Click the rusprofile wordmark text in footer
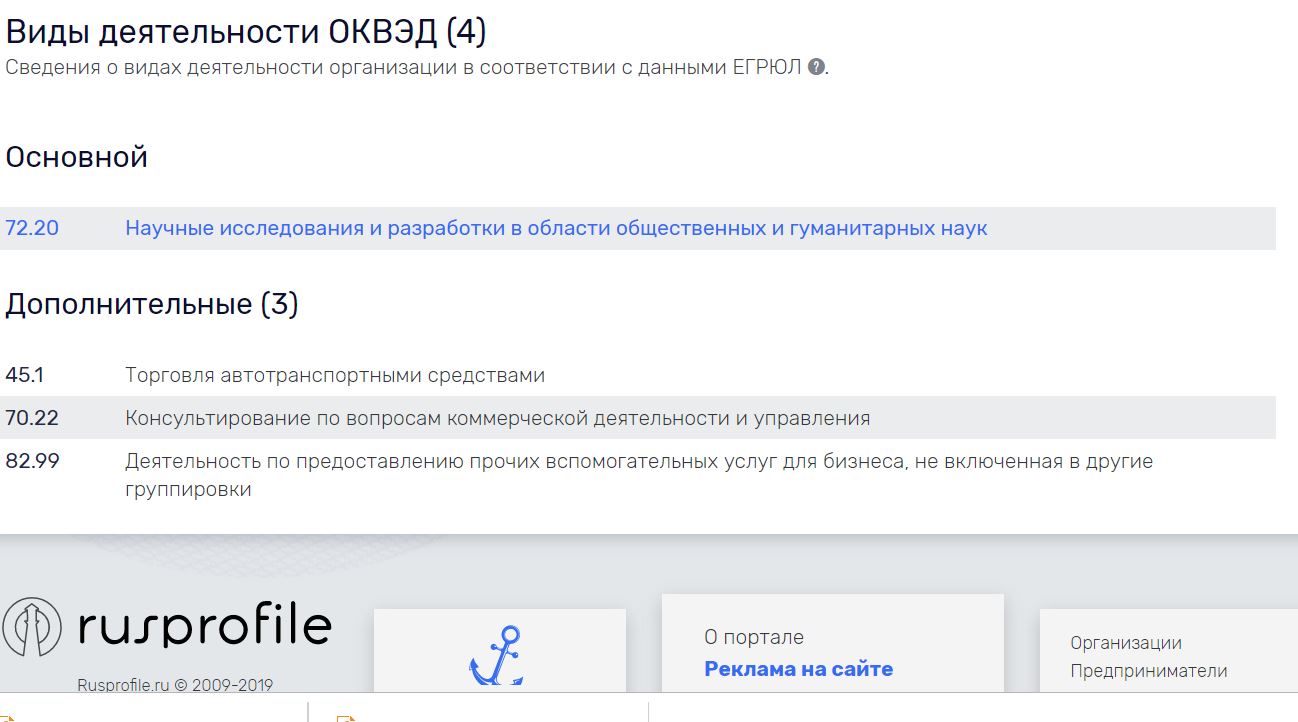Image resolution: width=1298 pixels, height=722 pixels. click(204, 626)
